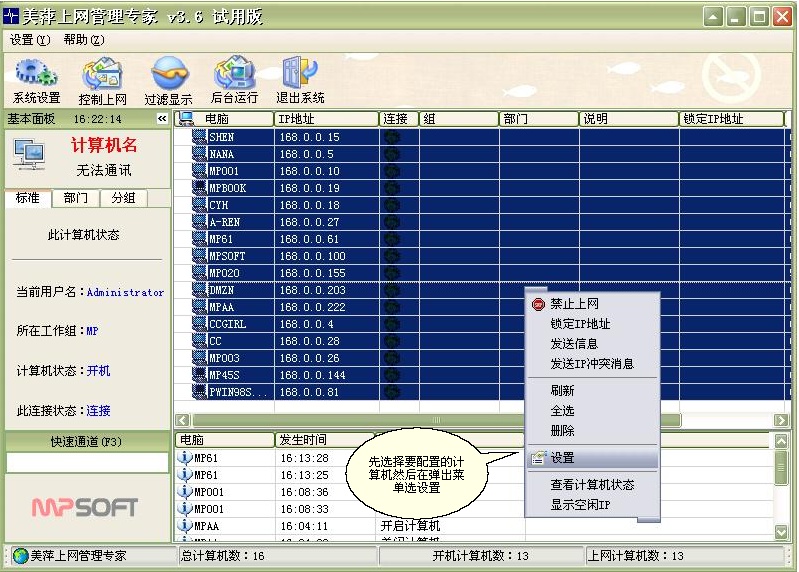Click info icon beside MP61 at 16:13:28
Image resolution: width=799 pixels, height=572 pixels.
click(184, 457)
